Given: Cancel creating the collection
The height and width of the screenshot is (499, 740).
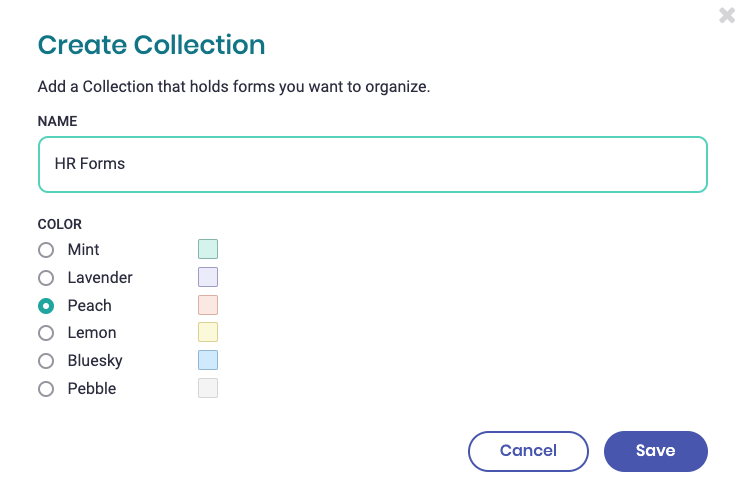Looking at the screenshot, I should [528, 451].
